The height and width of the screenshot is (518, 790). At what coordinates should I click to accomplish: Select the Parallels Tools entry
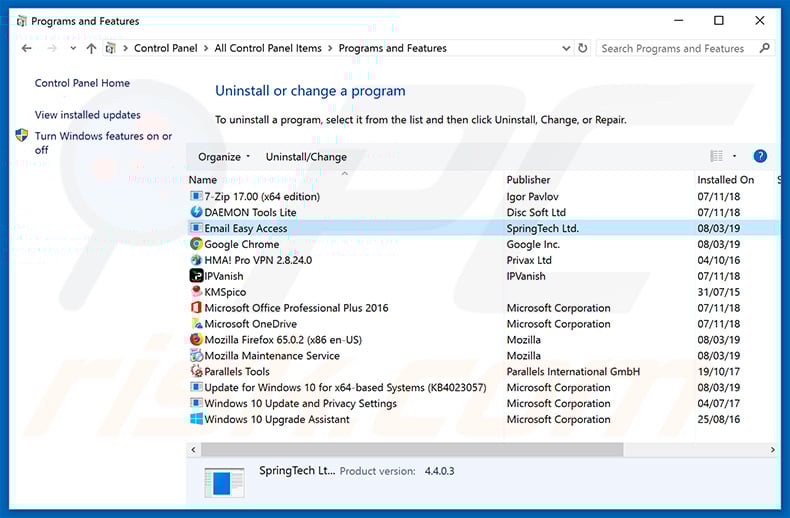pyautogui.click(x=237, y=371)
